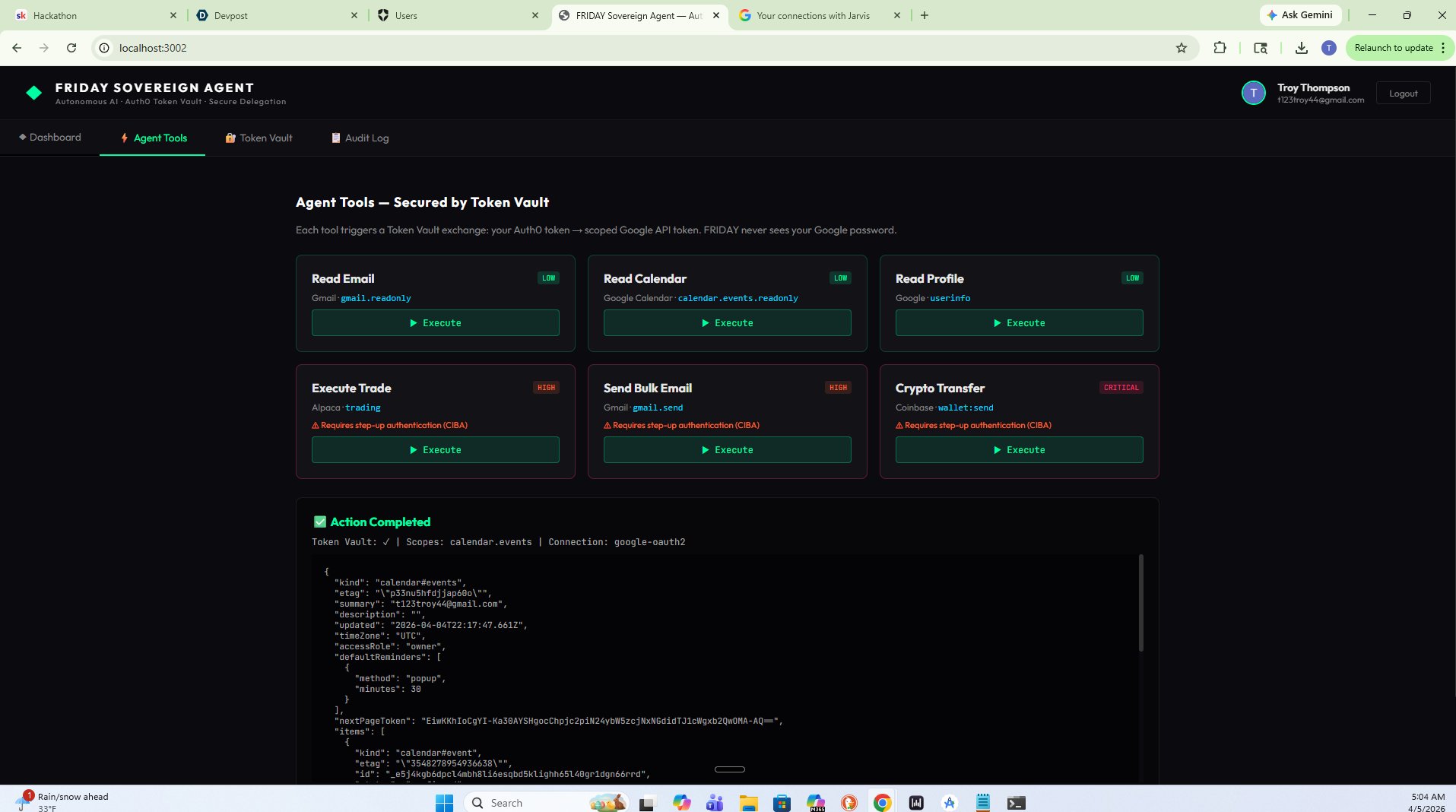Open the Chrome extensions puzzle icon
The image size is (1456, 812).
[x=1220, y=48]
